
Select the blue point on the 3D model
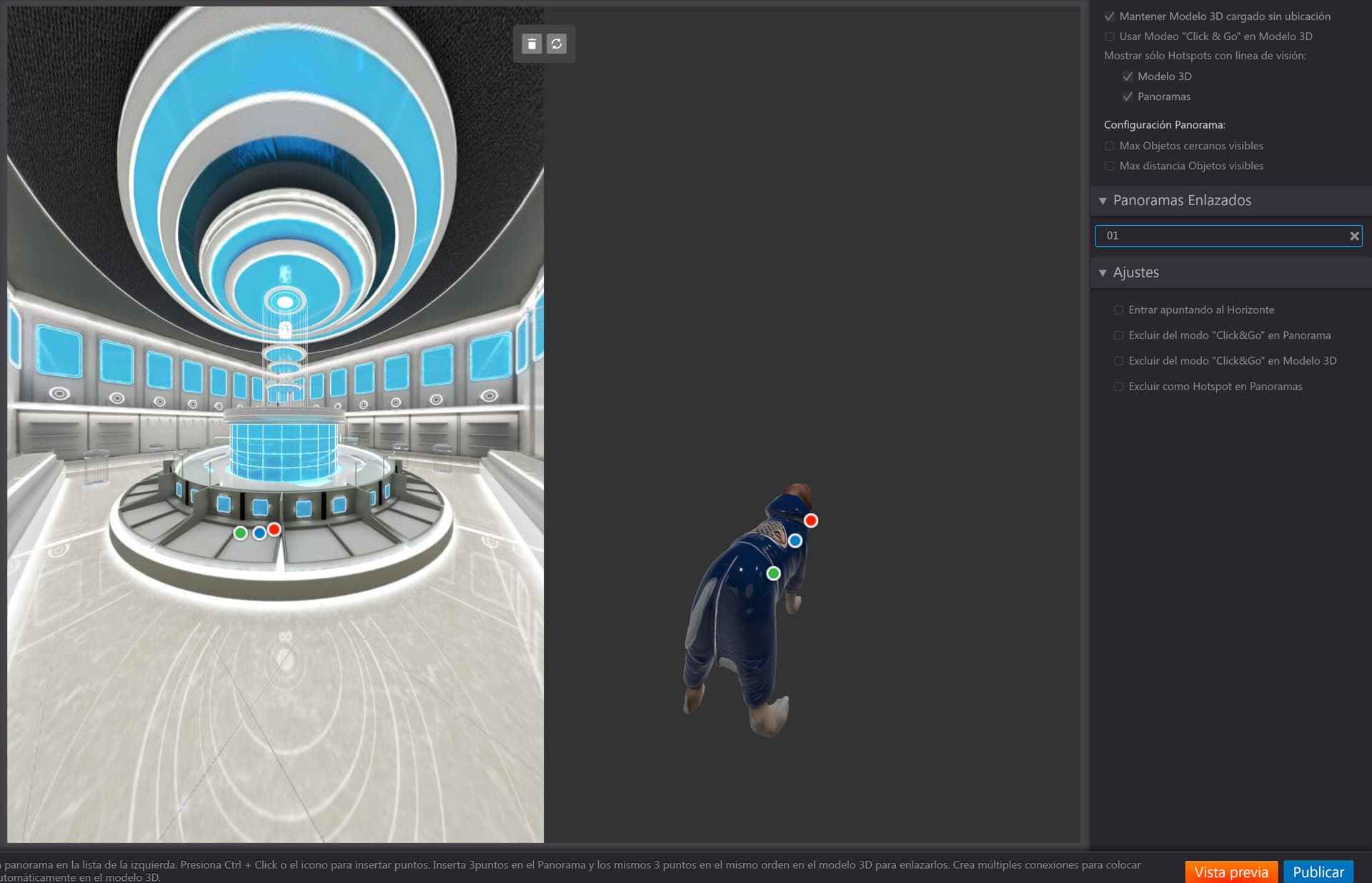tap(795, 541)
